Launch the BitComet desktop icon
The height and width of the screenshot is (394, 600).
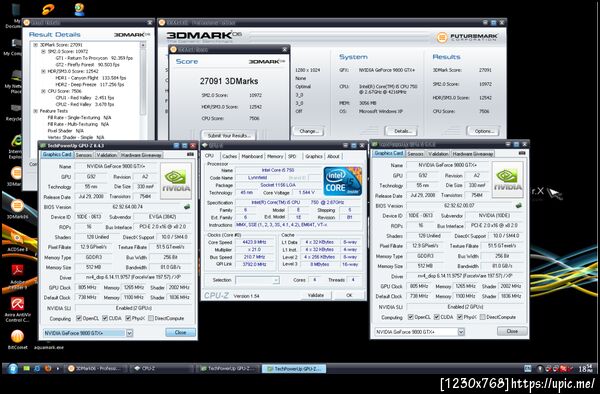click(x=17, y=340)
